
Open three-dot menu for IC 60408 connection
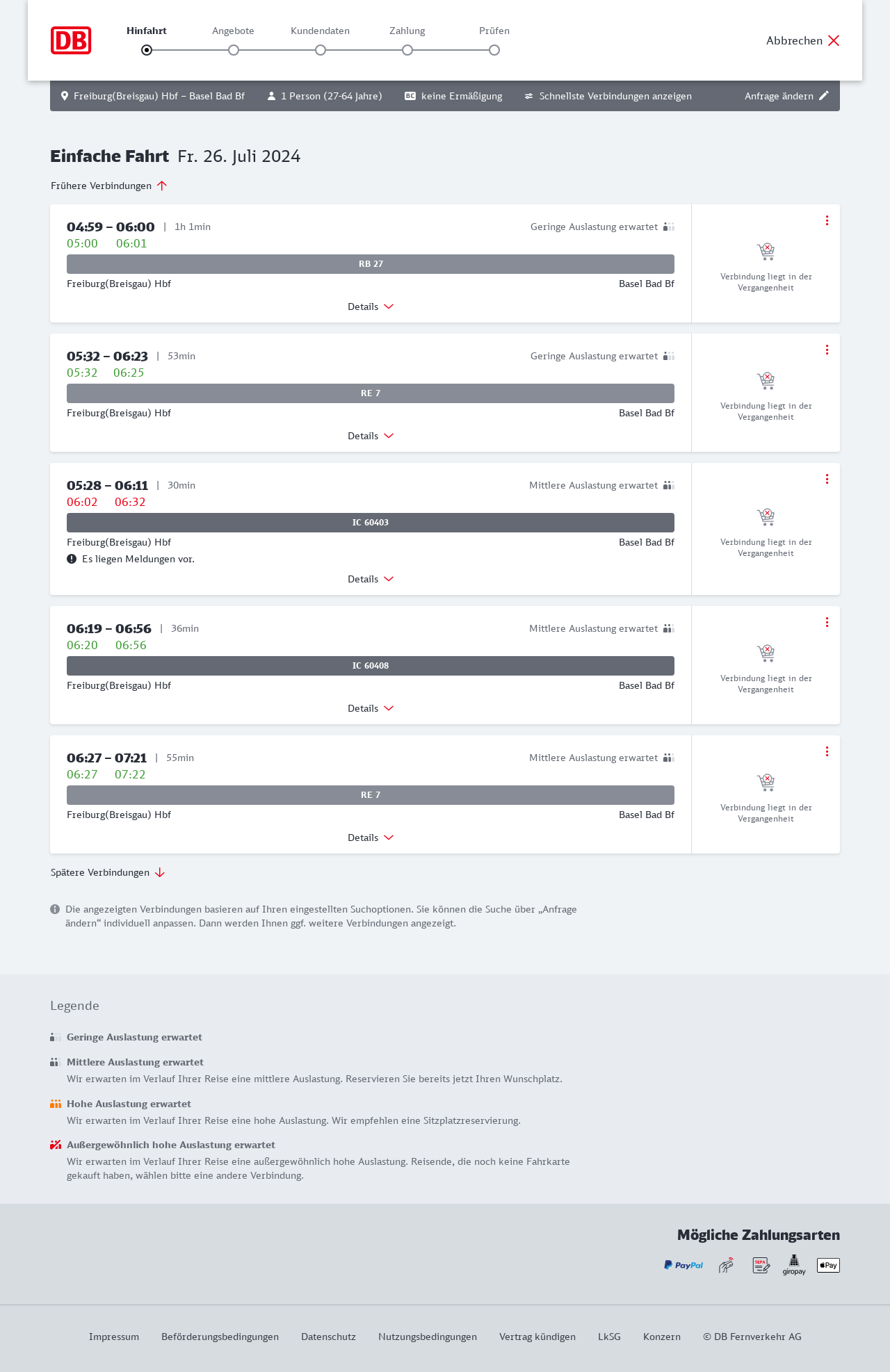click(x=827, y=622)
